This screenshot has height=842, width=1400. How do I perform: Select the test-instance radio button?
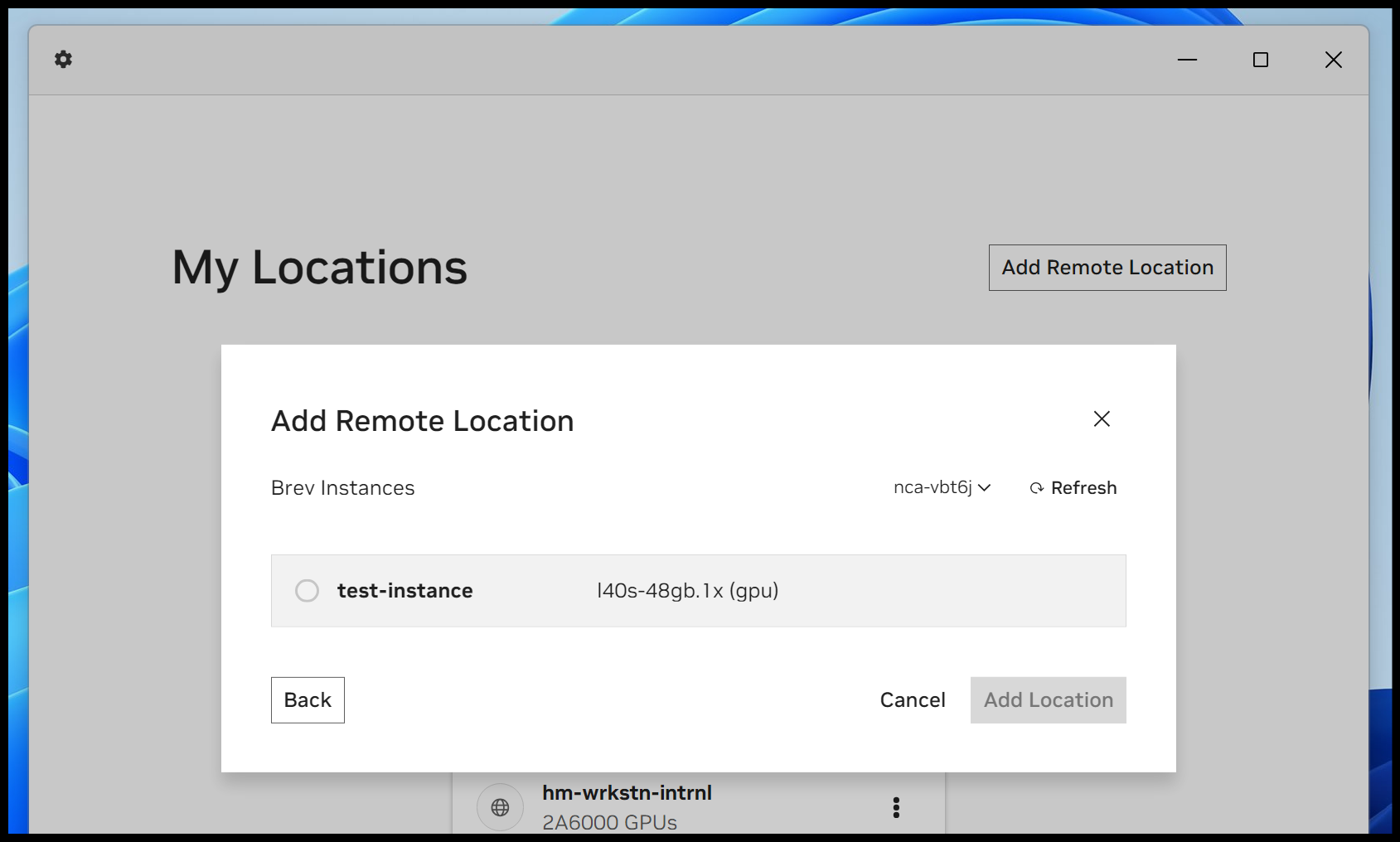pos(307,591)
